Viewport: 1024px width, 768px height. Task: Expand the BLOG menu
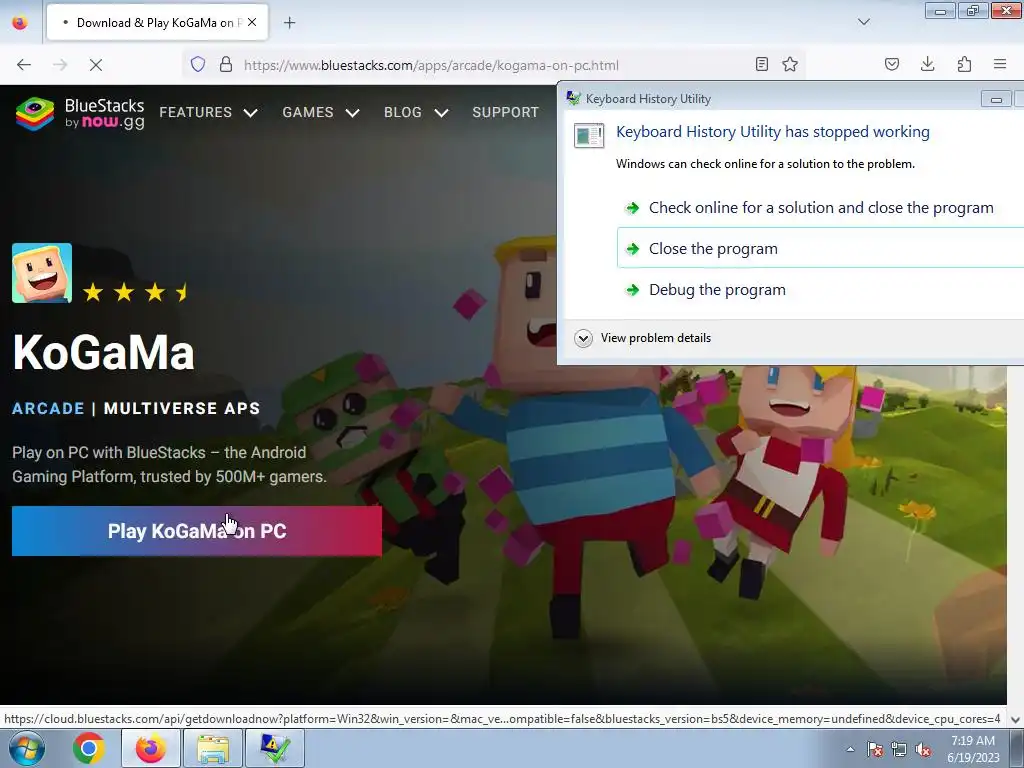pos(416,112)
